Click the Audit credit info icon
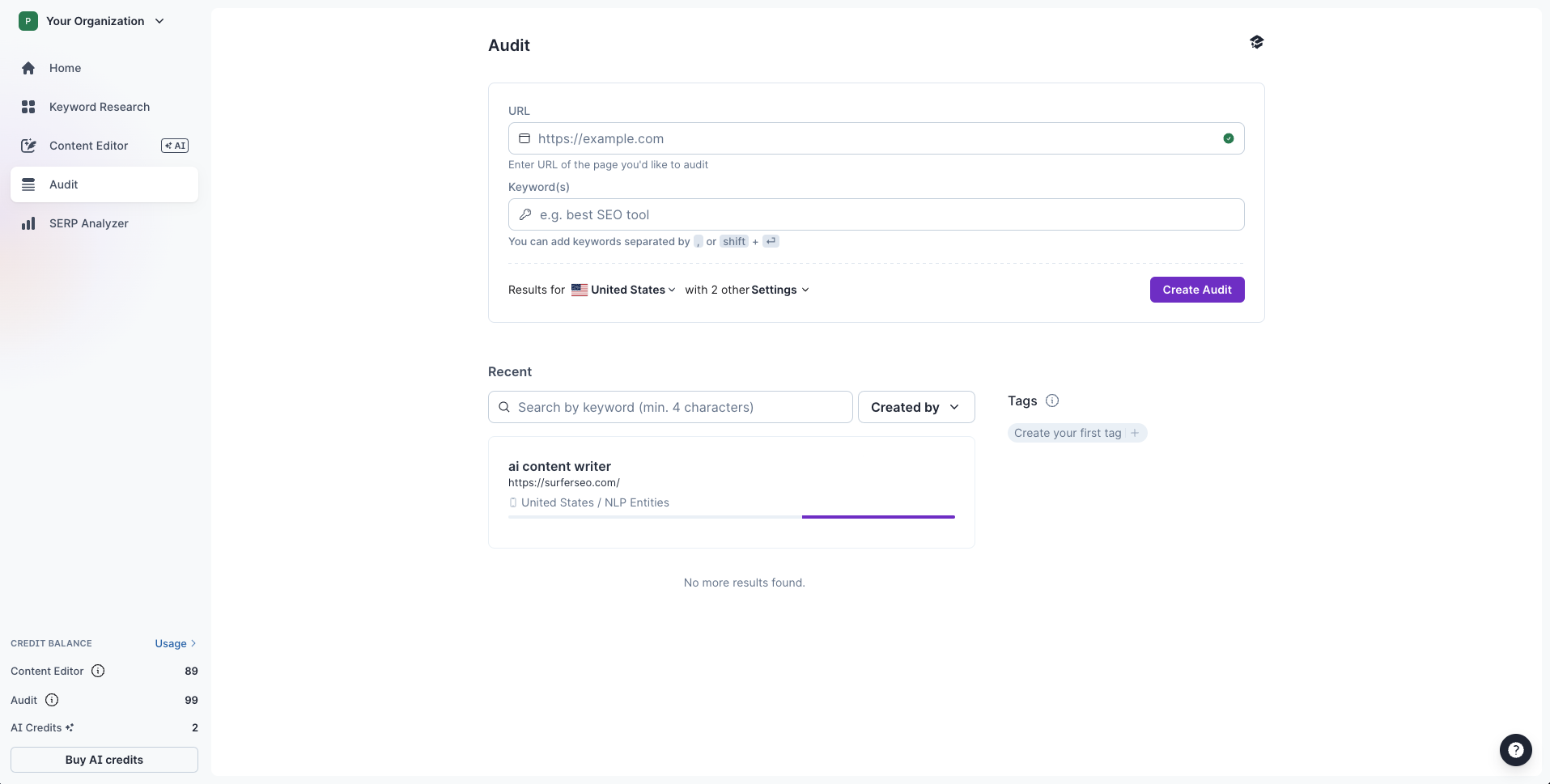1550x784 pixels. 52,700
